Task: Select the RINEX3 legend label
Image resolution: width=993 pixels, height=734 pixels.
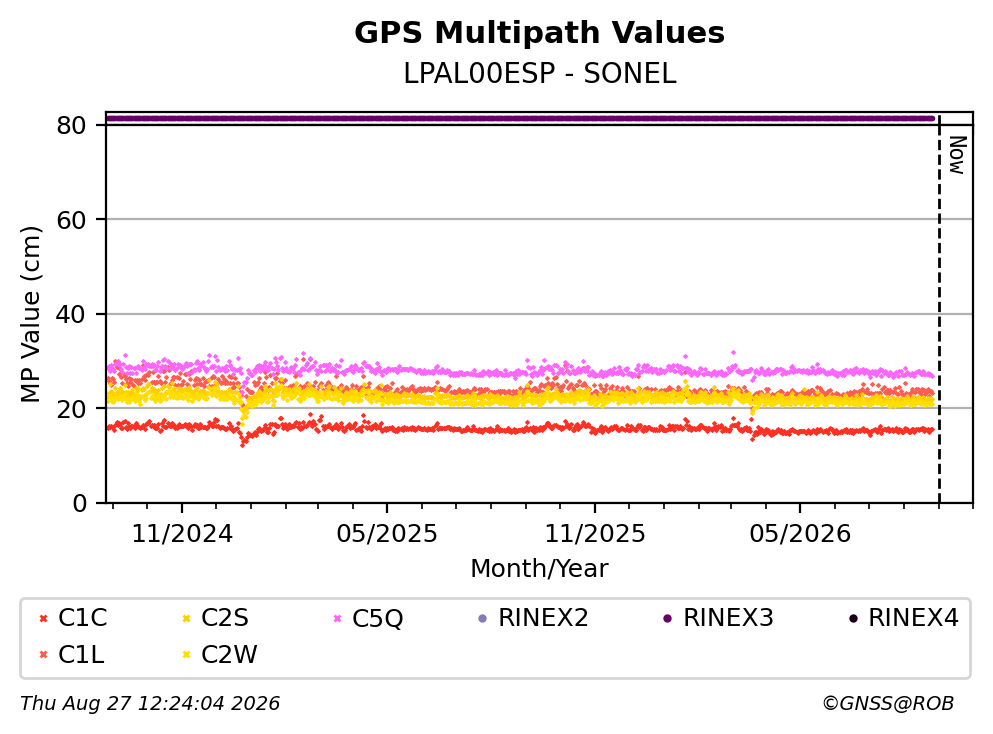Action: point(728,617)
